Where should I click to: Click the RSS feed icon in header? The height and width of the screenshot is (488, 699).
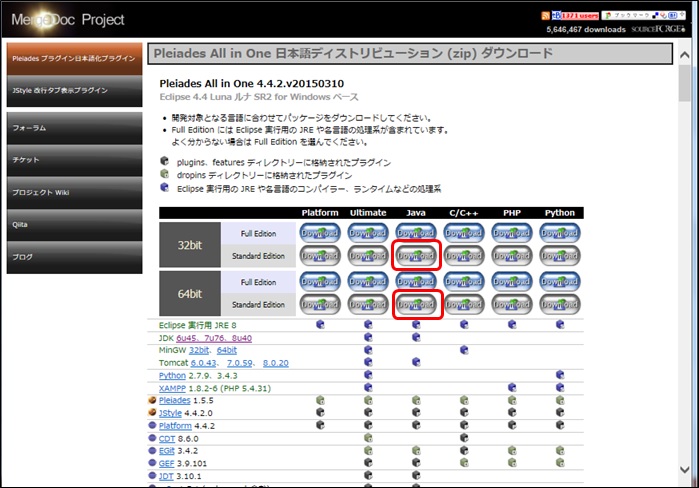[x=545, y=16]
